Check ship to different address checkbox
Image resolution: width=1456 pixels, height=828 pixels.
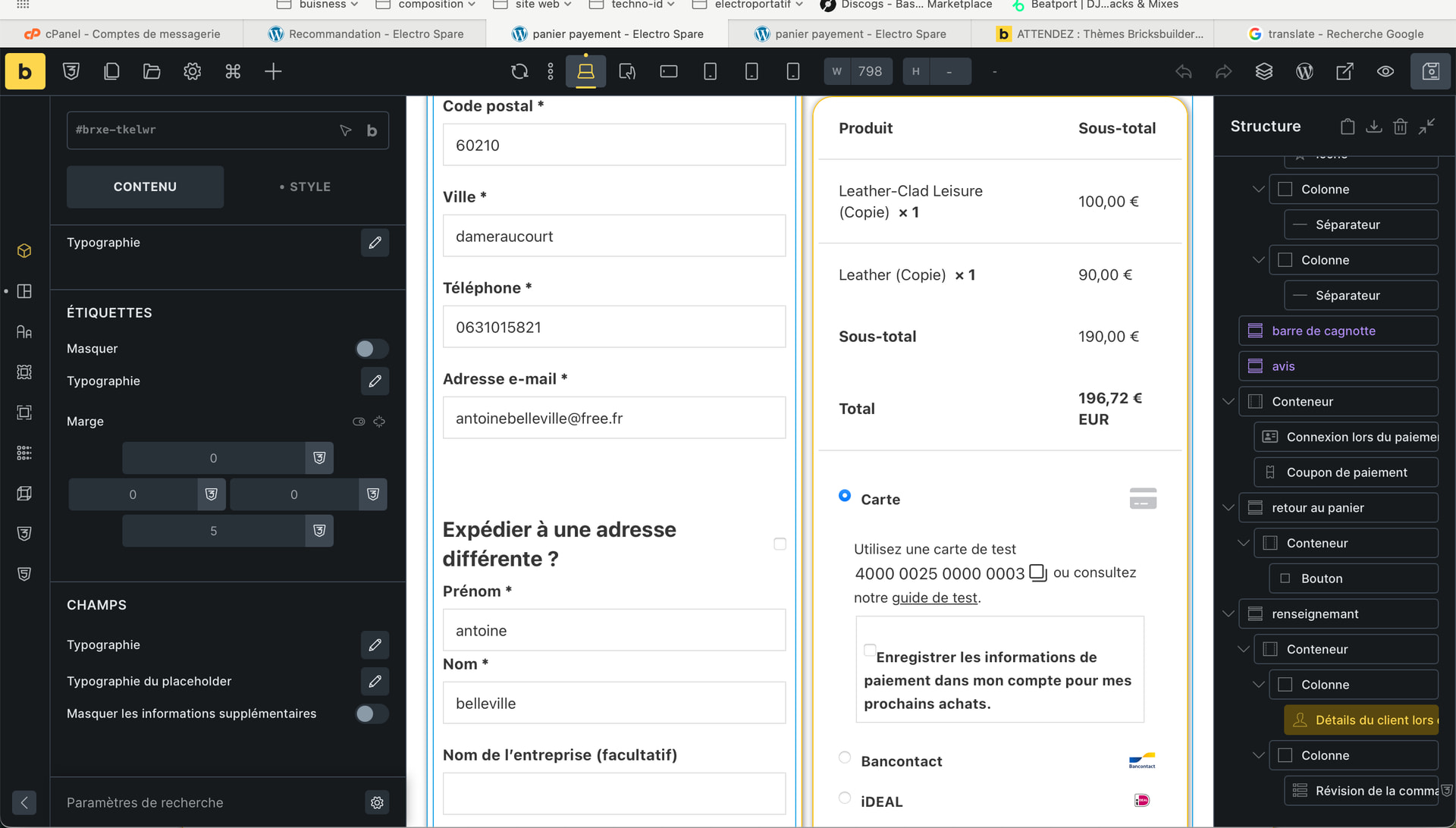[x=780, y=544]
